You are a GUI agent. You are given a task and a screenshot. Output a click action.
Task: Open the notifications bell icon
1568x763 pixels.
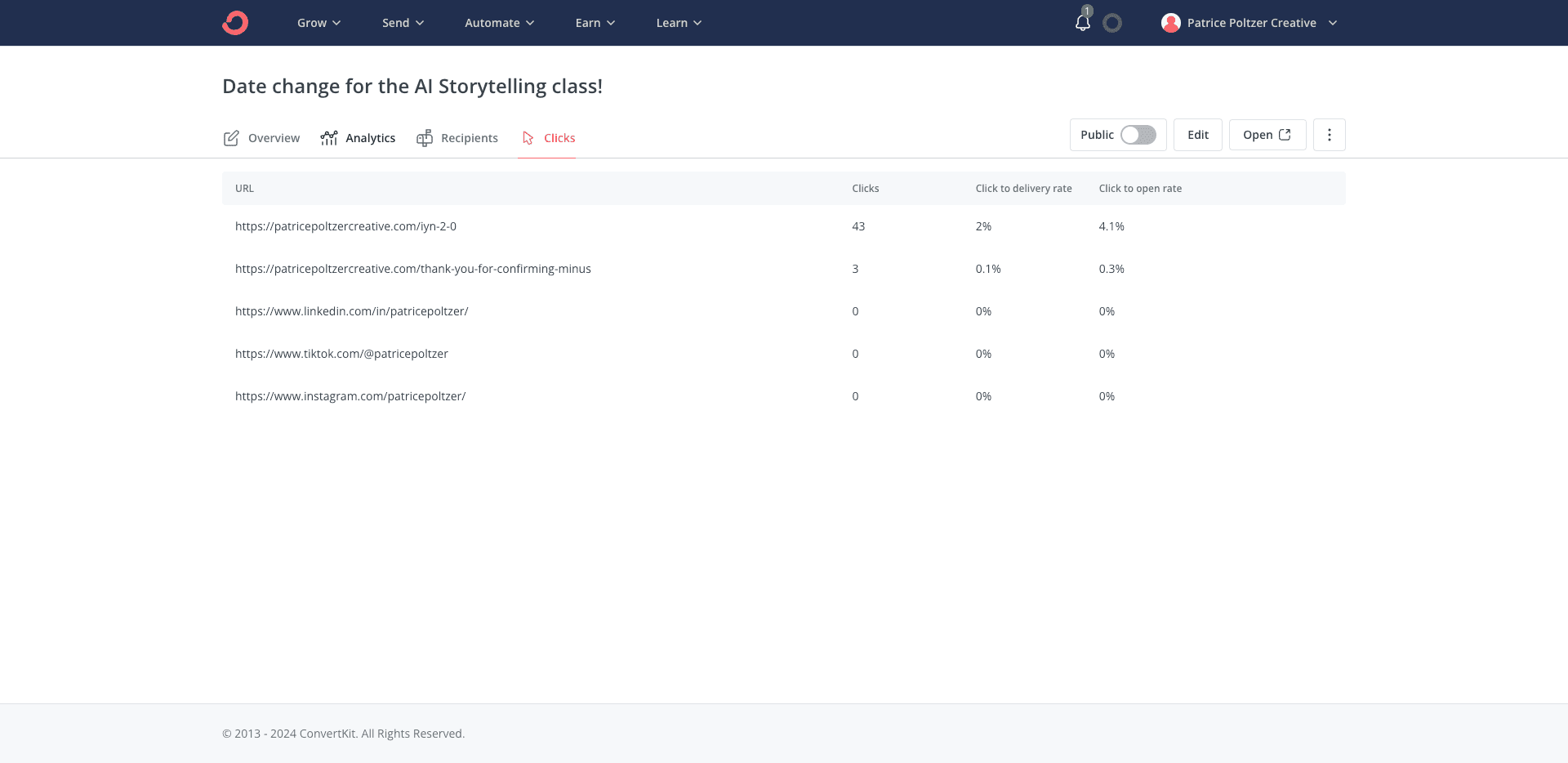1083,23
